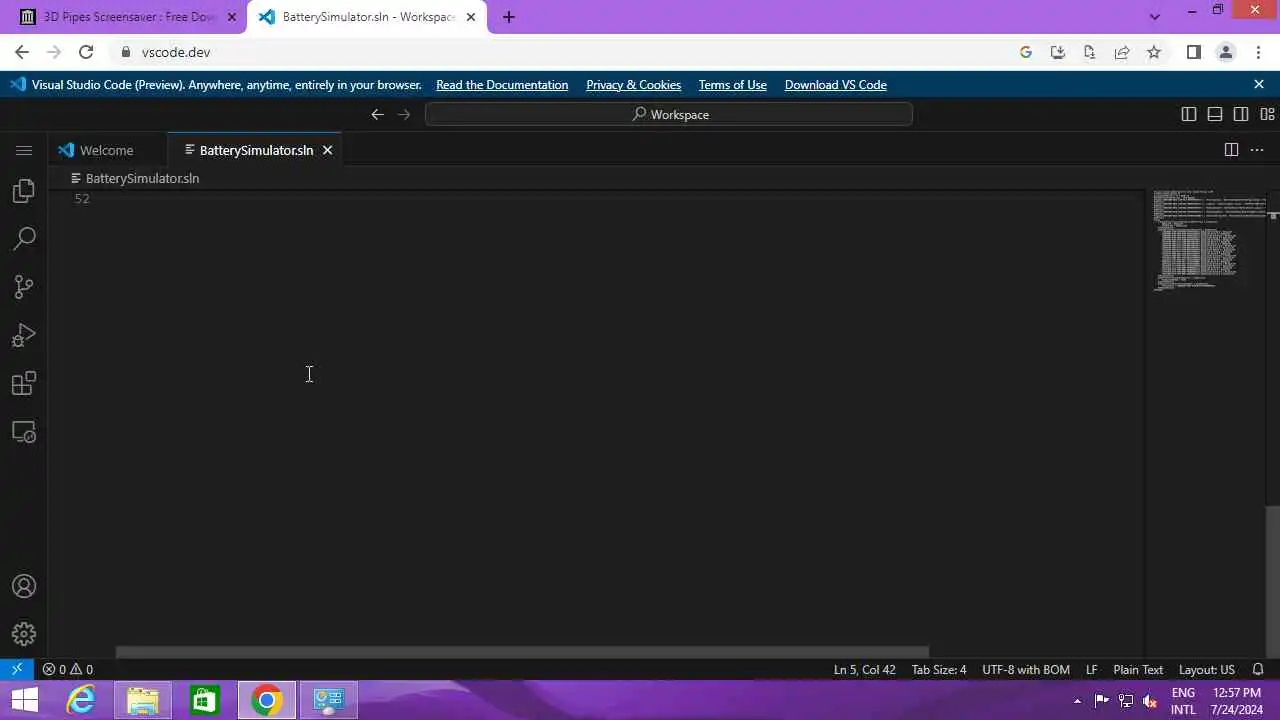Close the BatterySimulator.sln browser tab

(471, 17)
